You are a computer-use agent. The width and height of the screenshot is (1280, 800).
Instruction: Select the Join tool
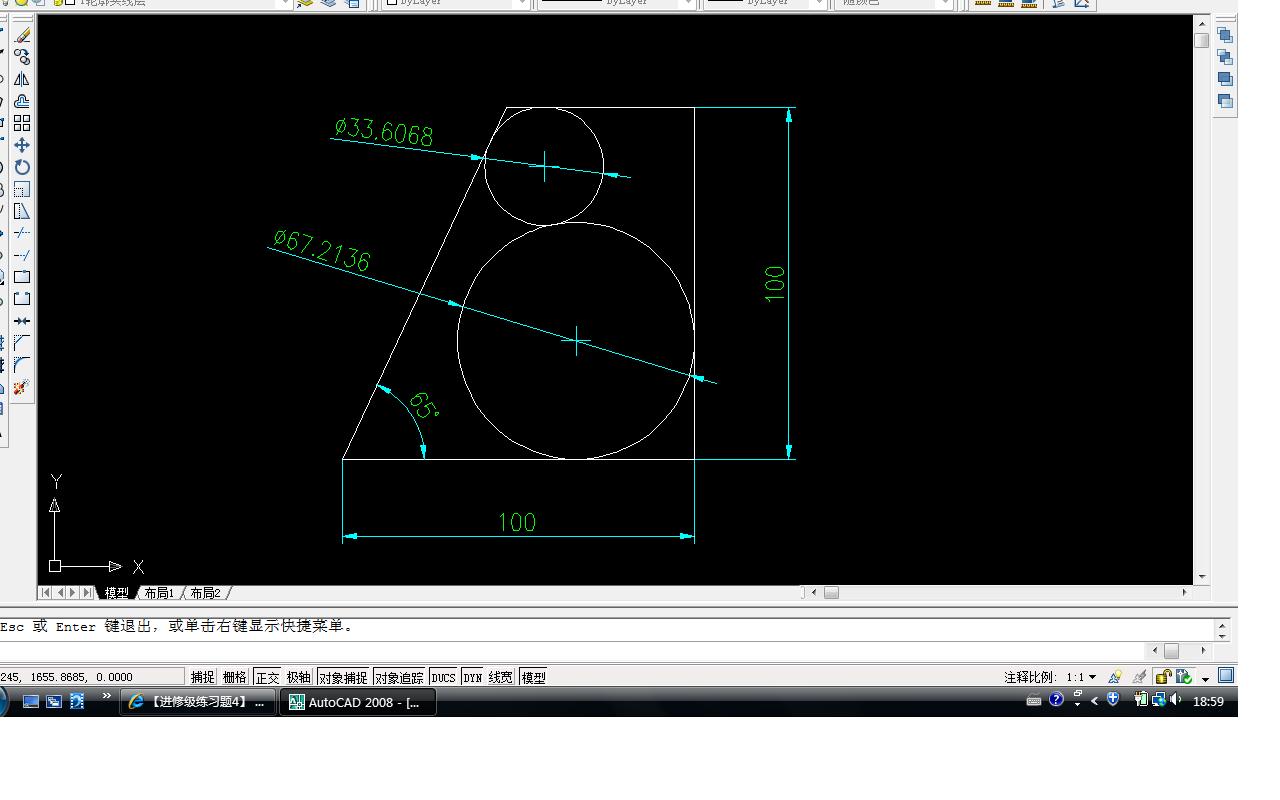point(22,321)
